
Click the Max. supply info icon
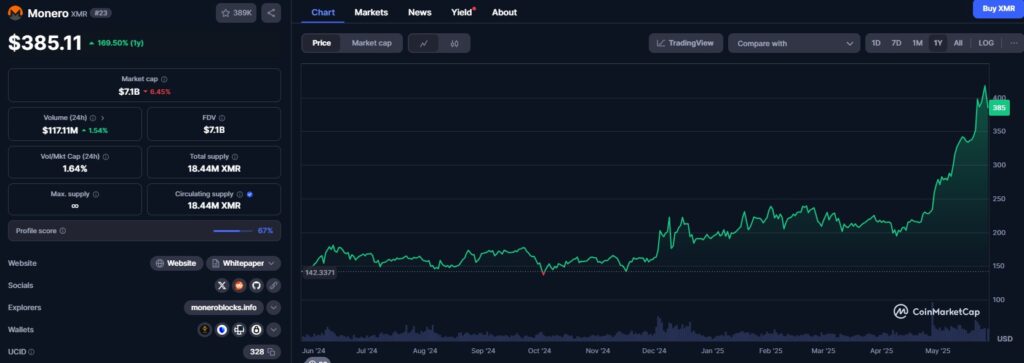96,195
